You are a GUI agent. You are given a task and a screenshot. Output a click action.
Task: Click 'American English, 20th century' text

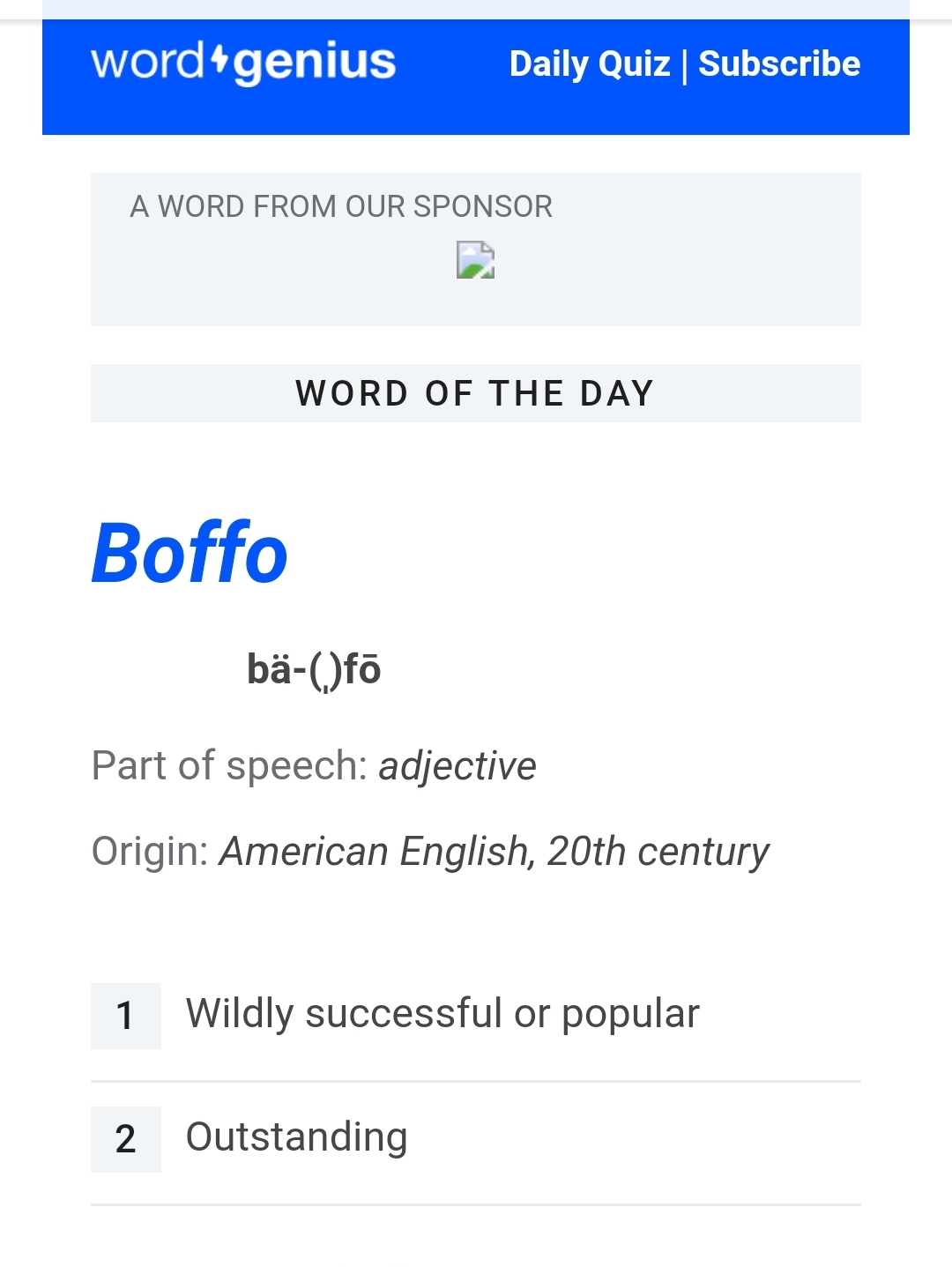coord(495,852)
